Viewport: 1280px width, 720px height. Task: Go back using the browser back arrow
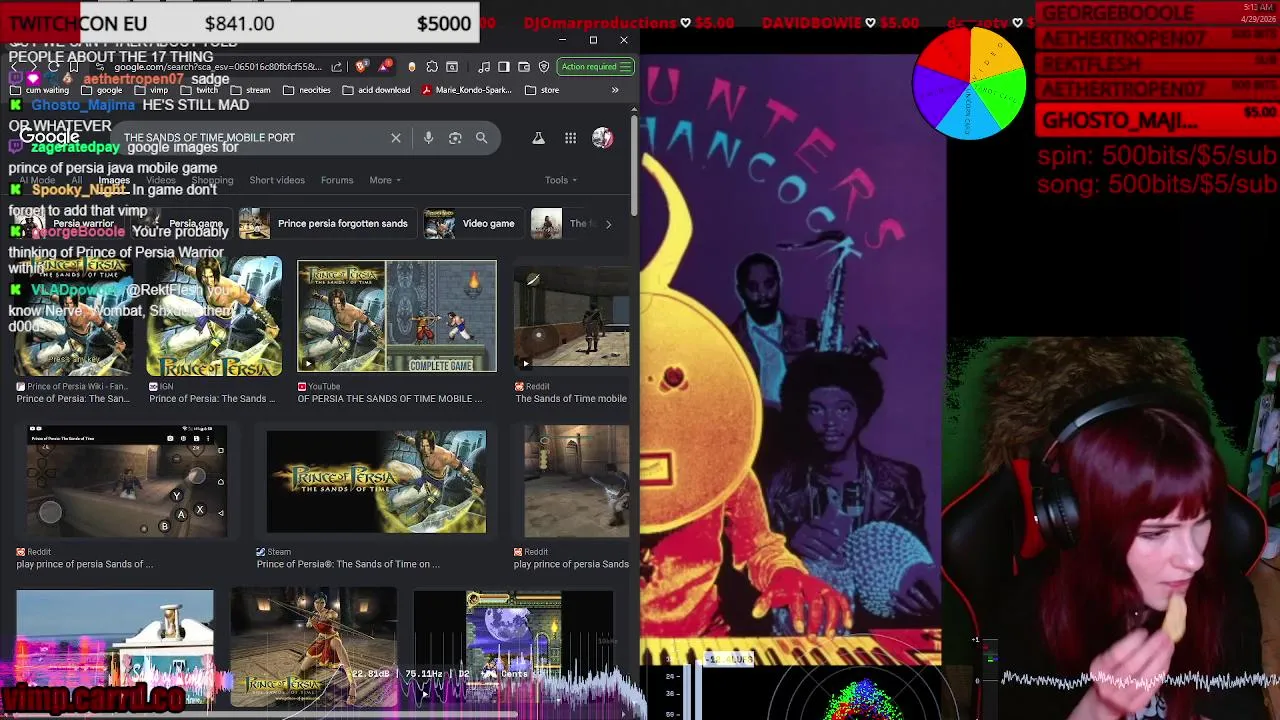tap(15, 67)
